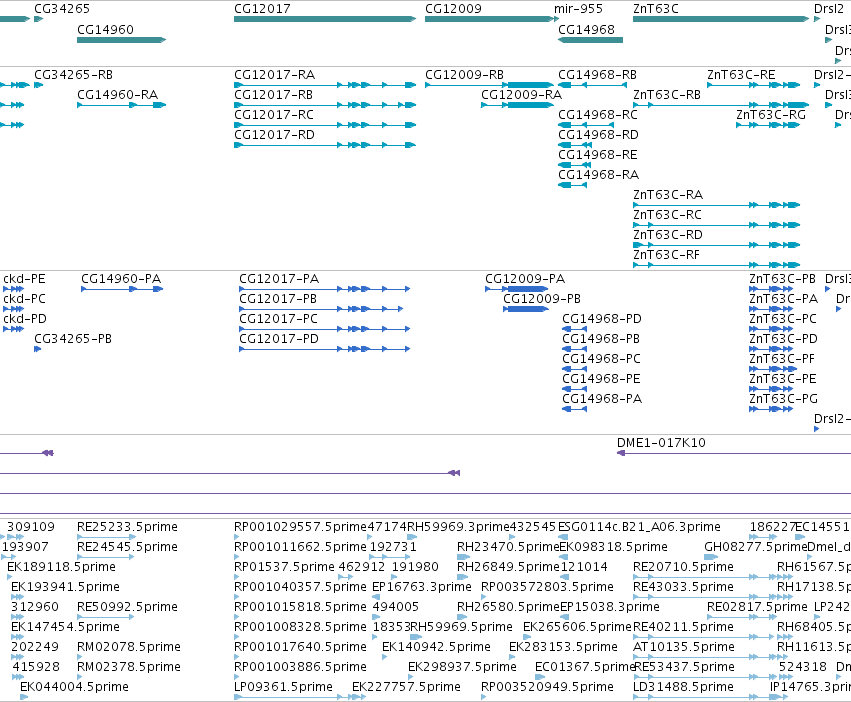Click the ZnT63C gene bar glyph
The width and height of the screenshot is (851, 702).
(721, 19)
